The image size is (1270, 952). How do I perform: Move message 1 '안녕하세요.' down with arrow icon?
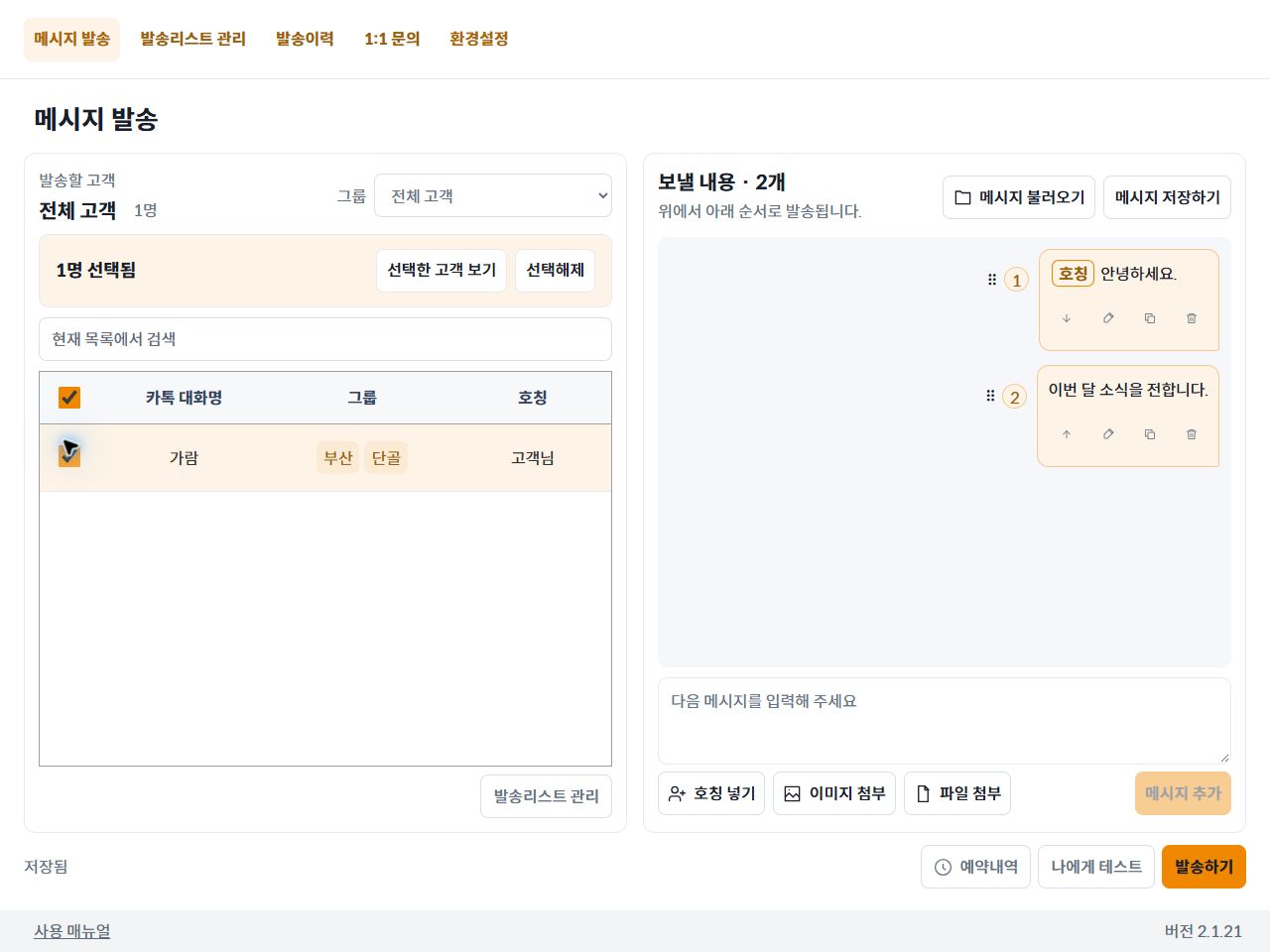[x=1067, y=318]
